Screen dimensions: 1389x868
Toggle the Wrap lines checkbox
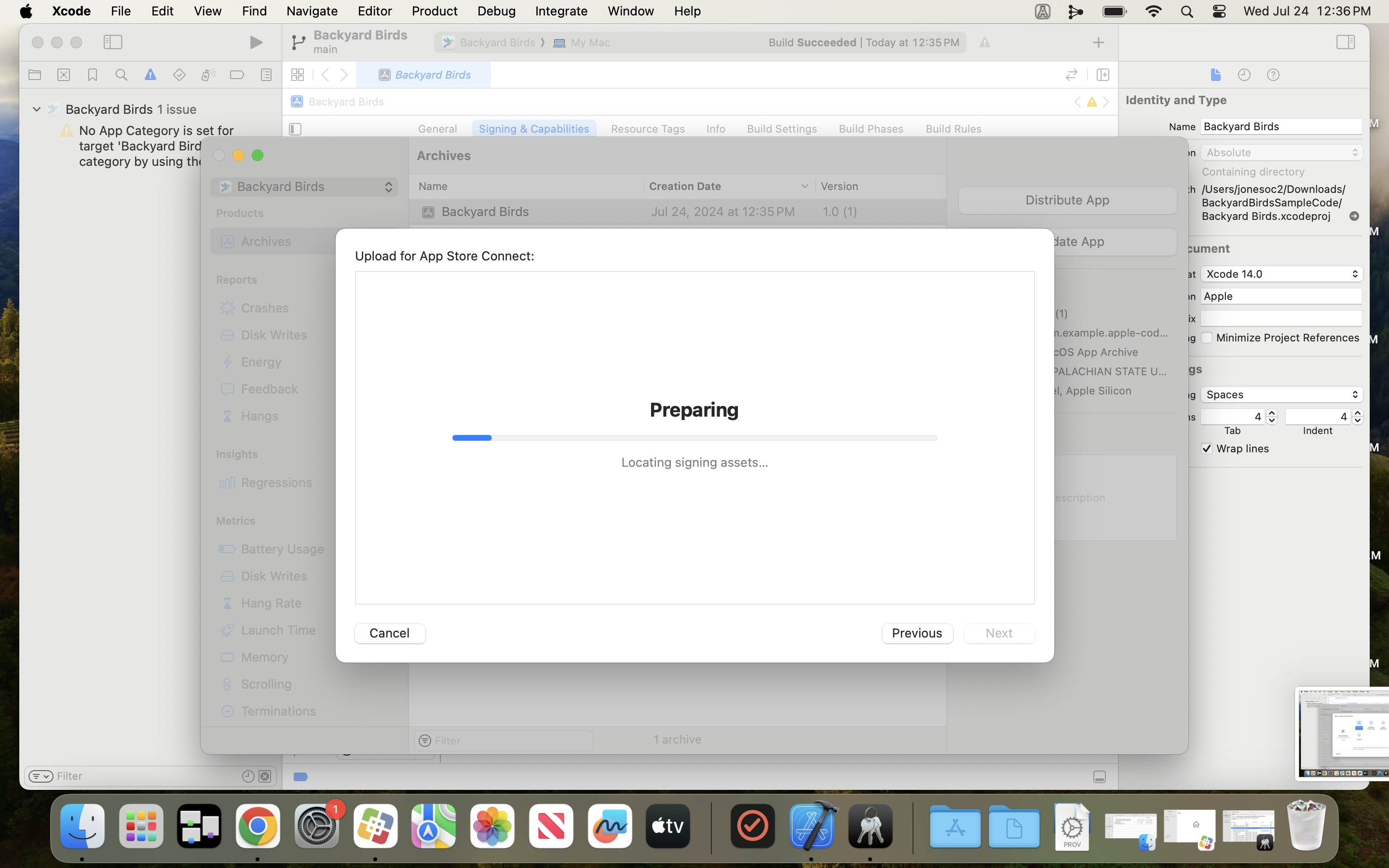[x=1207, y=448]
